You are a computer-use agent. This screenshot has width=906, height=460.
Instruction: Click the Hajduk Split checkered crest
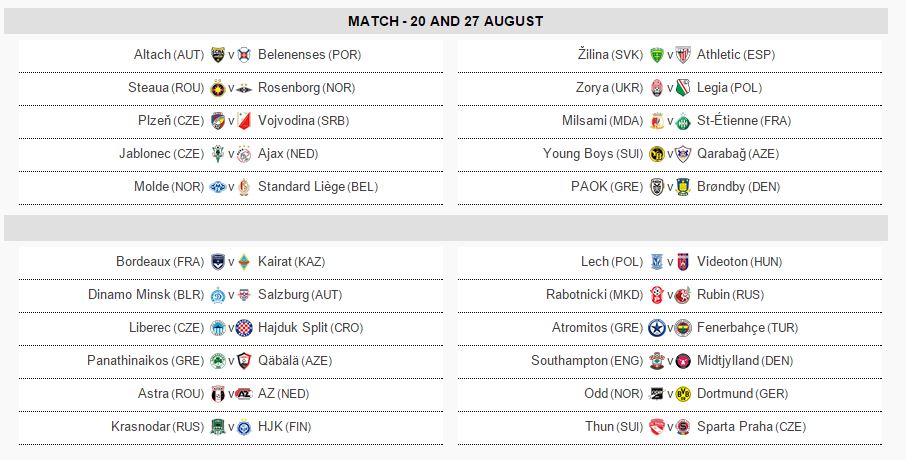click(x=245, y=328)
